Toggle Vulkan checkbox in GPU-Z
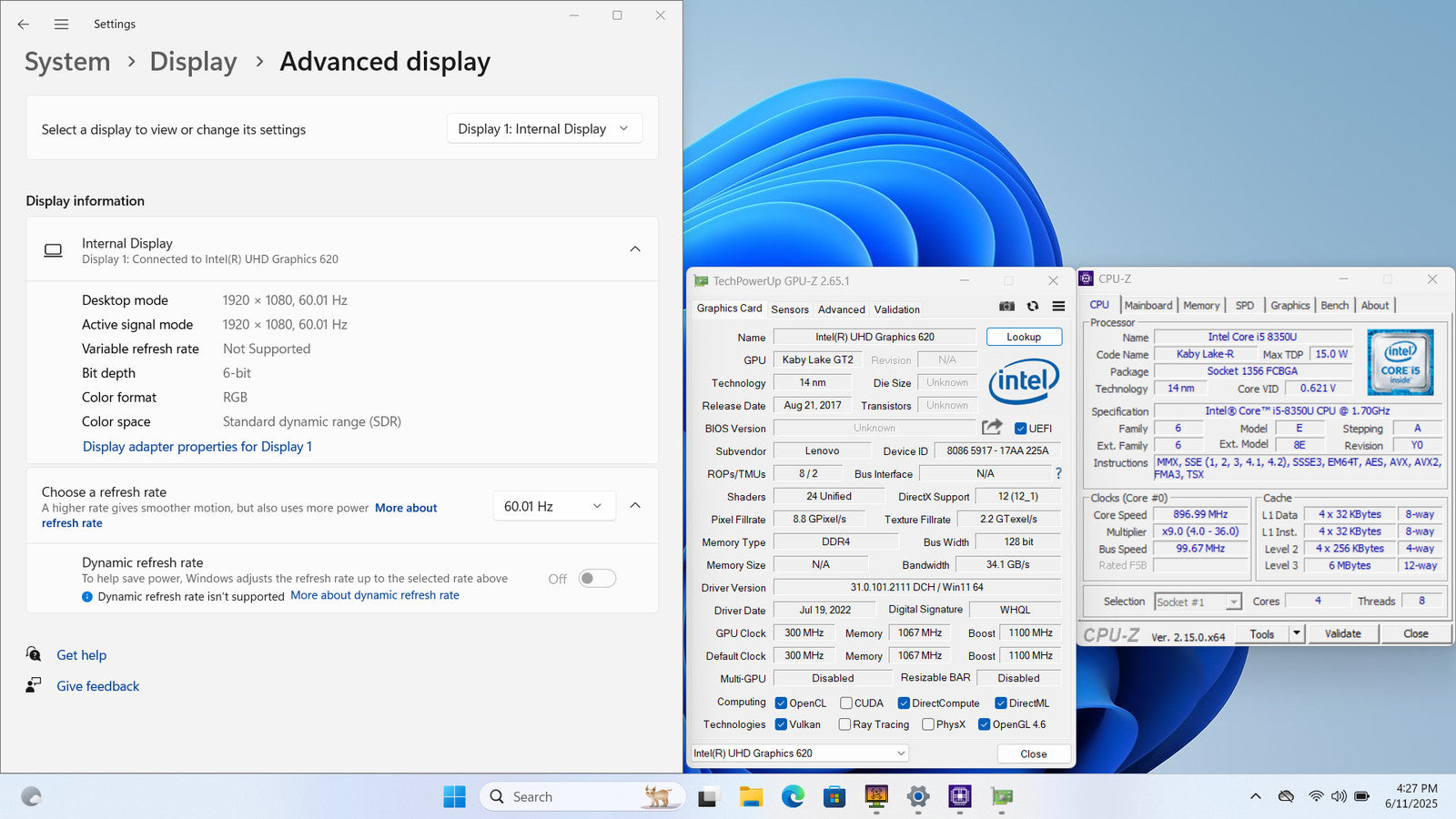 point(781,724)
